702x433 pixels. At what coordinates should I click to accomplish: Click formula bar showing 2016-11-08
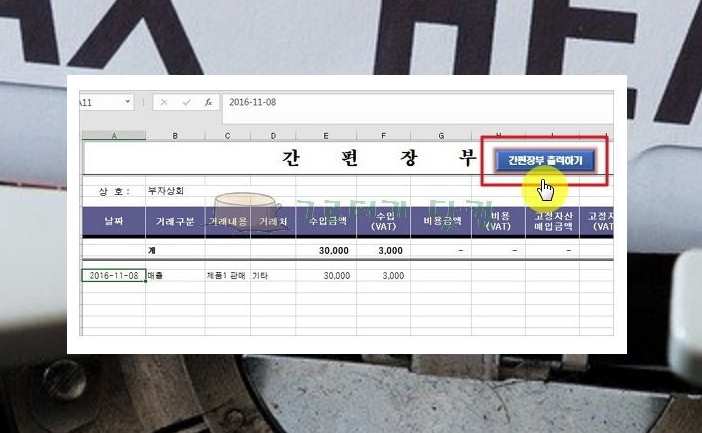[417, 107]
